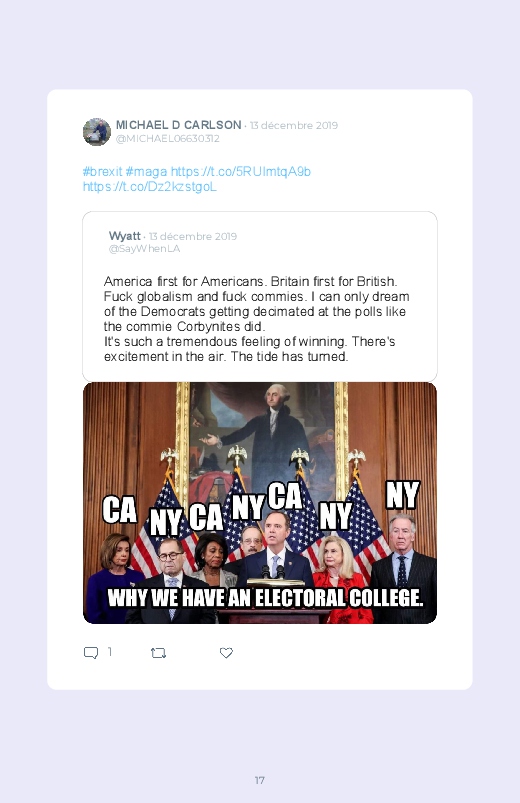Open the quoted tweet text body
The image size is (520, 803).
click(257, 319)
